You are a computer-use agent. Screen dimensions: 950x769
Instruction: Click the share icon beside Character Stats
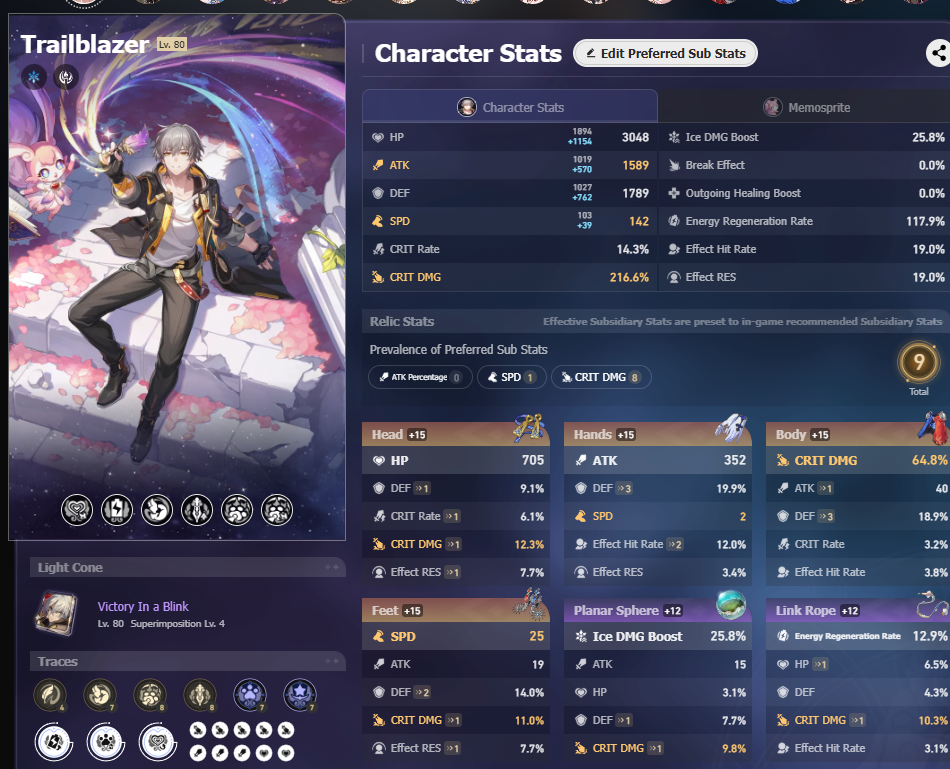[x=938, y=53]
